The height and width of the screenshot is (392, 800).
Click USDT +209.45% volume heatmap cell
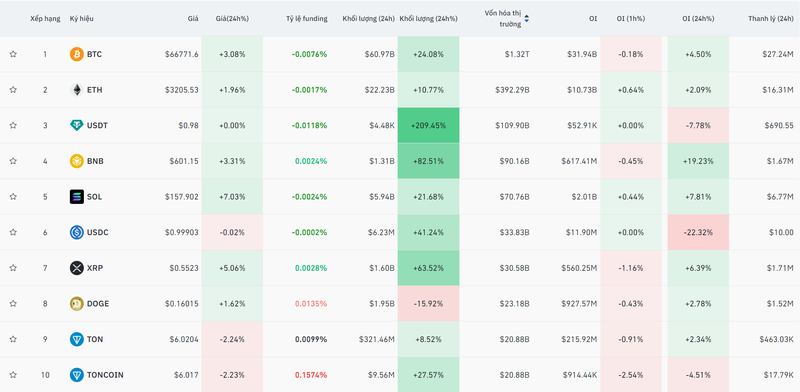(x=429, y=126)
